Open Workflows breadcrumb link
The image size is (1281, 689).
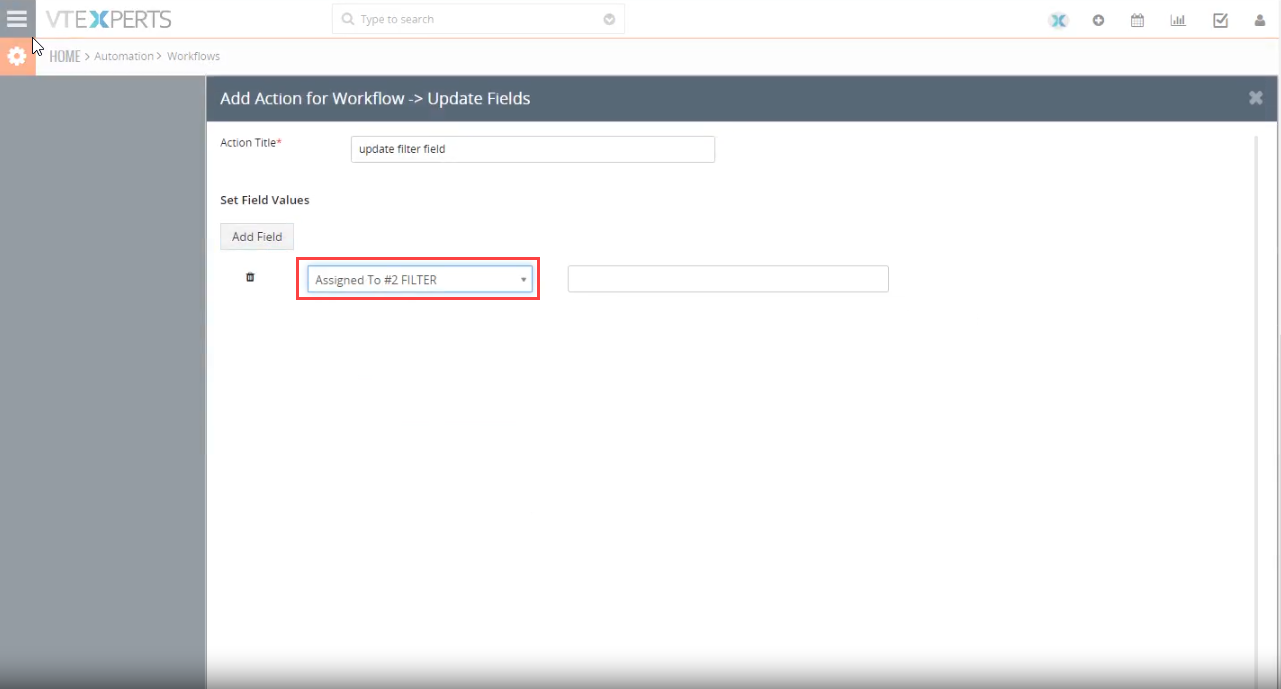[193, 56]
